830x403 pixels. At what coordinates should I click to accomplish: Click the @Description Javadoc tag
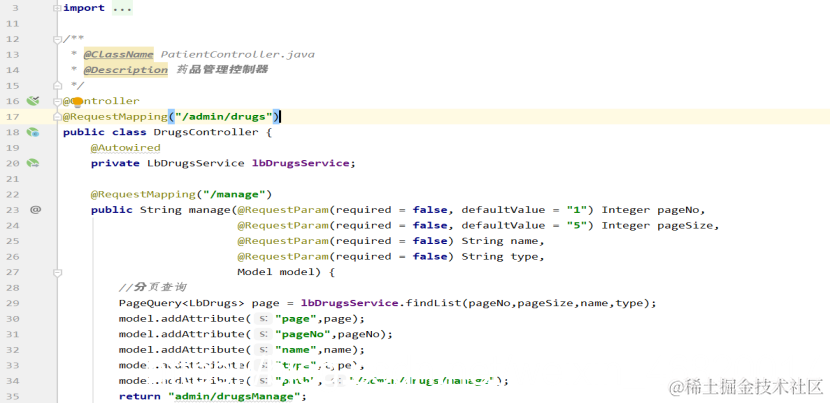(125, 70)
